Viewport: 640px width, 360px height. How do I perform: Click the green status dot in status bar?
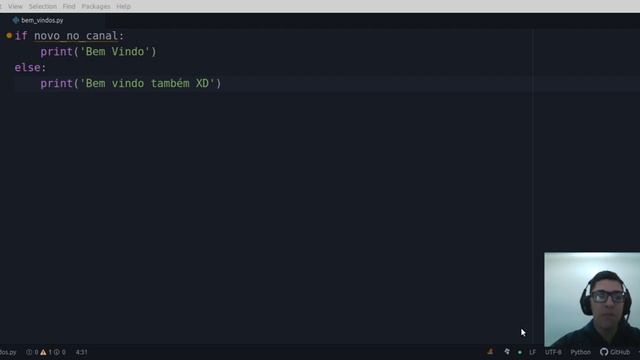[x=520, y=352]
